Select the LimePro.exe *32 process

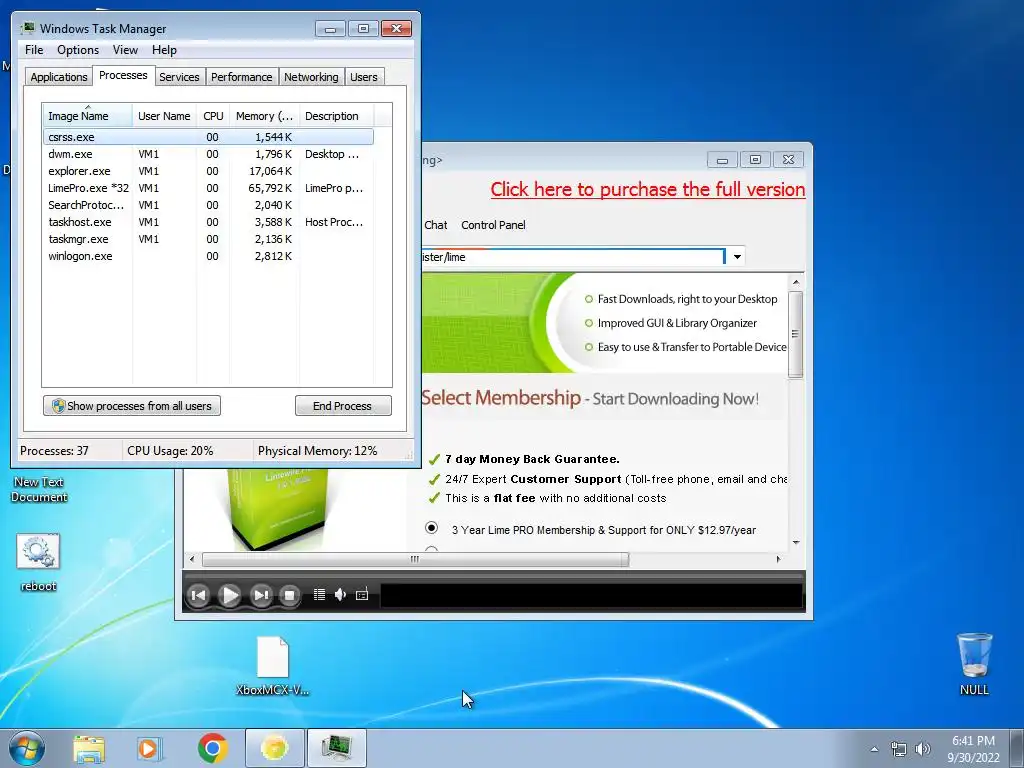[x=208, y=188]
